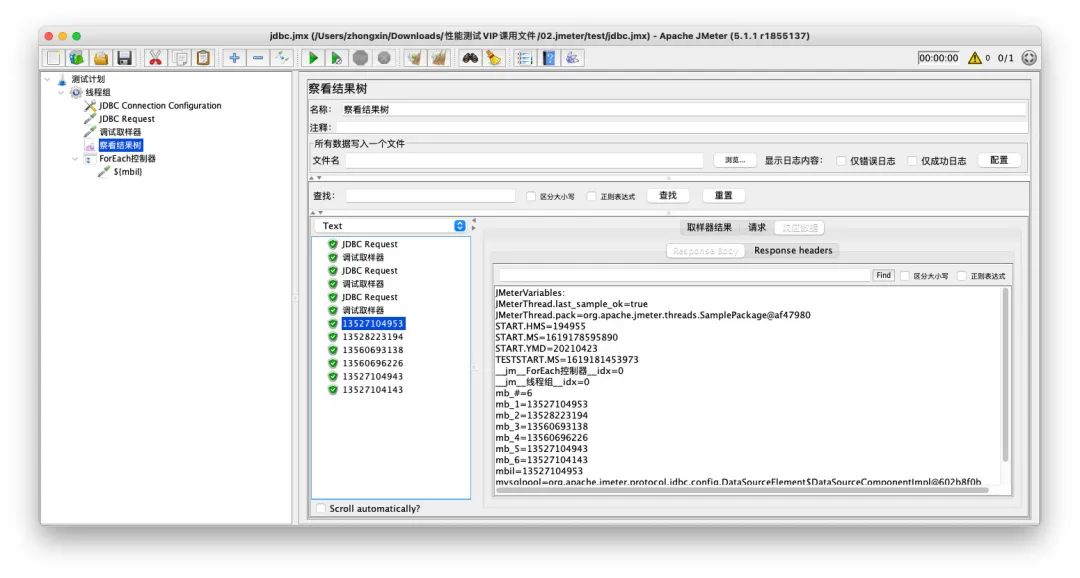This screenshot has width=1080, height=578.
Task: Click the Cut scissors icon
Action: (x=156, y=59)
